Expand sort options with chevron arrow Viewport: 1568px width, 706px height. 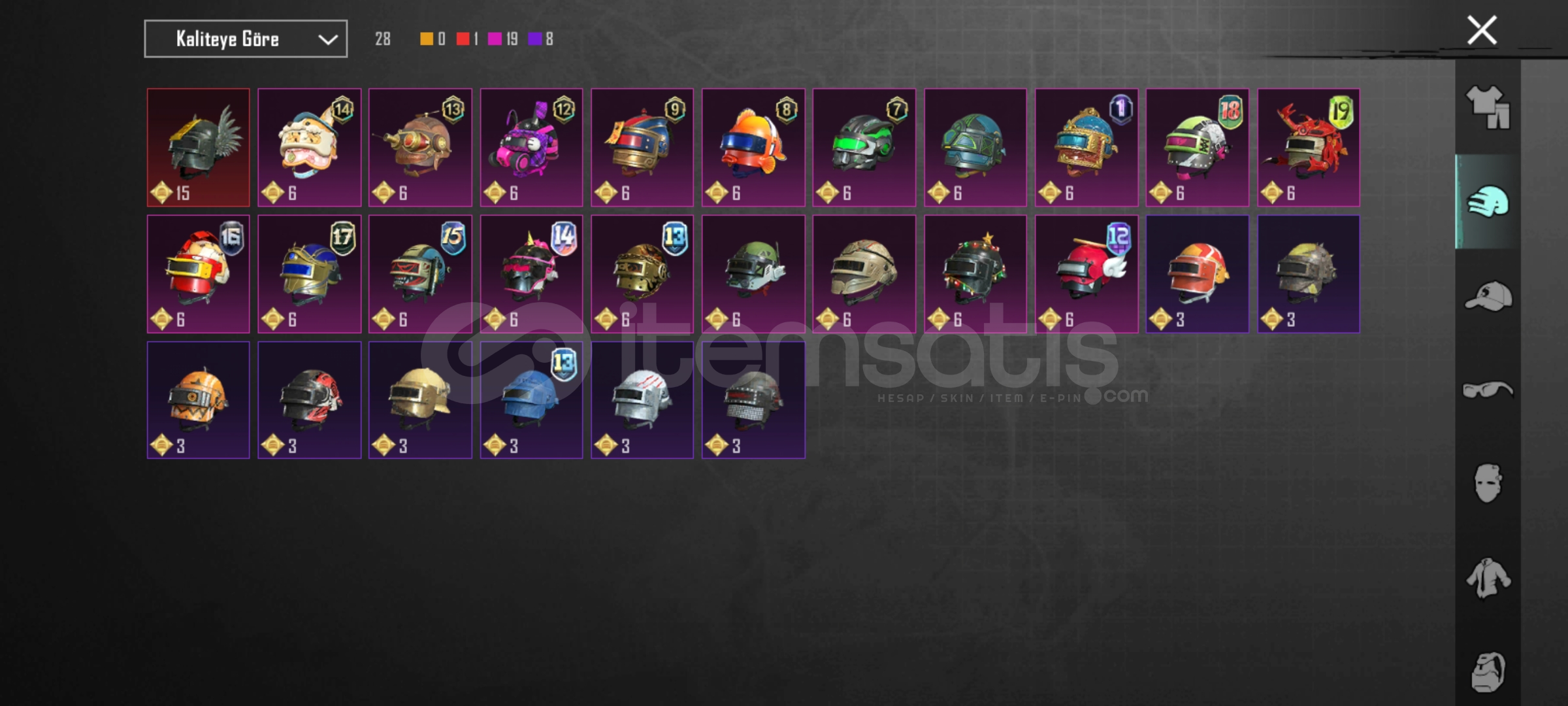(x=327, y=40)
